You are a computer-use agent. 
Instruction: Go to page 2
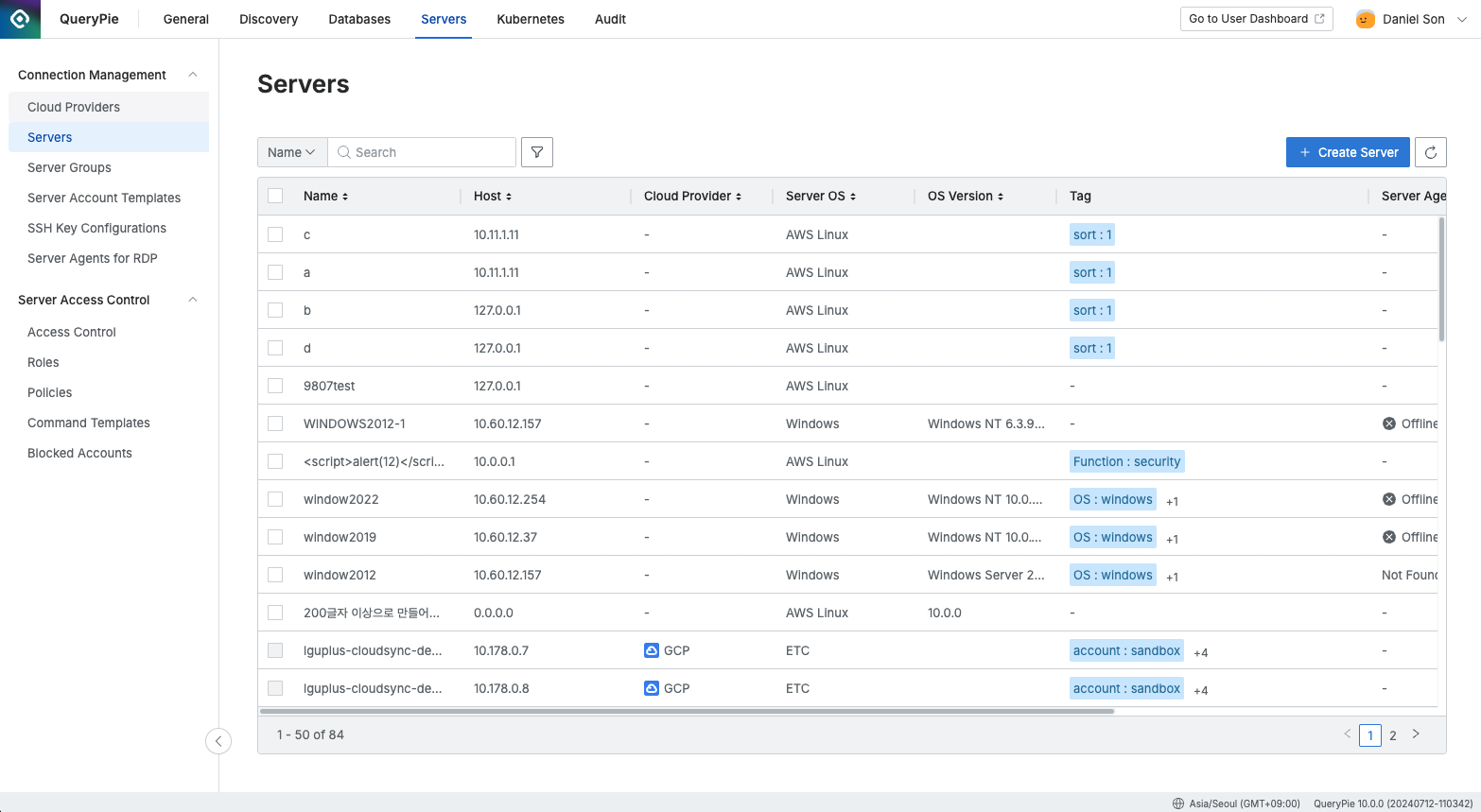pos(1393,734)
